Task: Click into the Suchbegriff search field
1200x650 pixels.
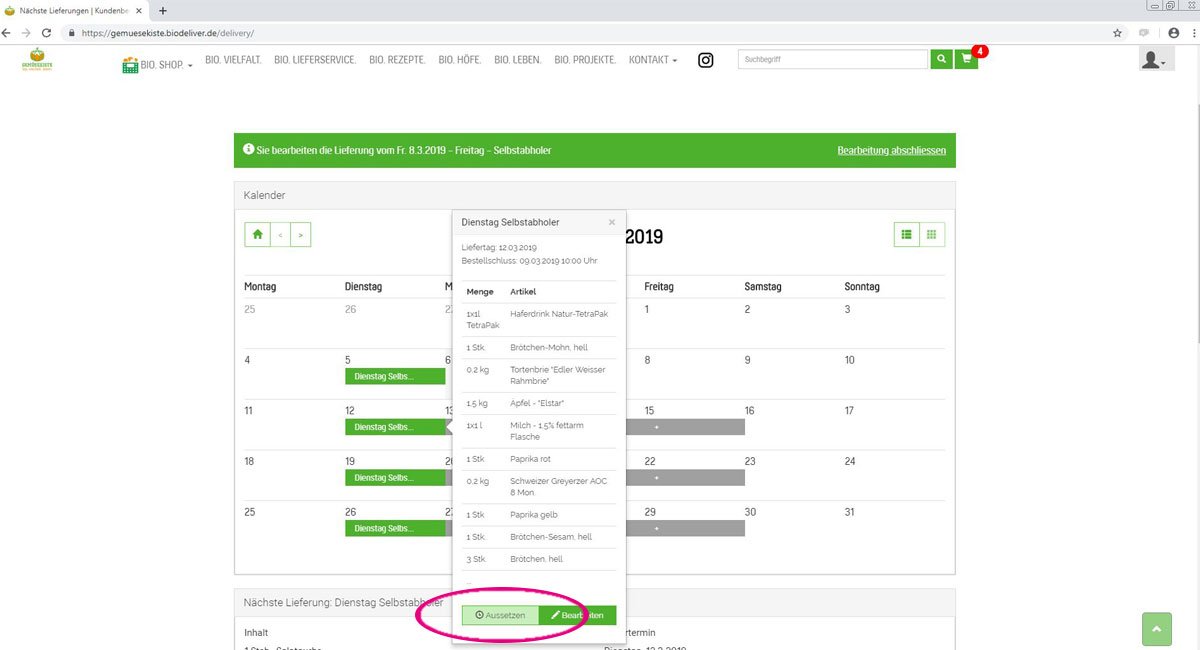Action: pos(832,60)
